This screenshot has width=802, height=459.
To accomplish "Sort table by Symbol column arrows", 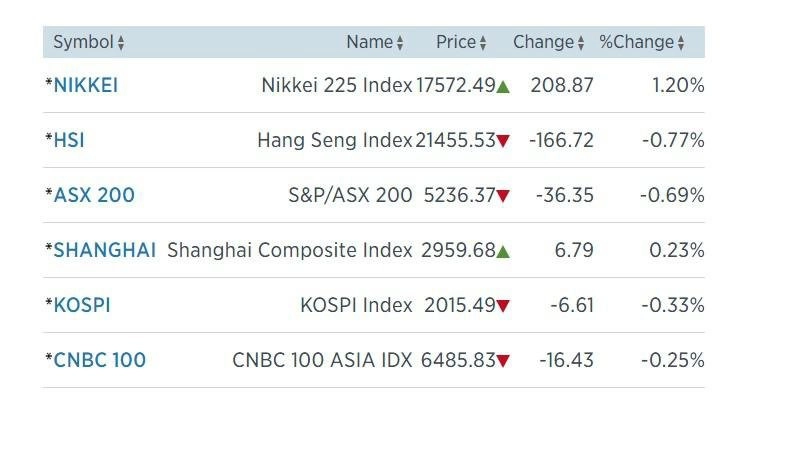I will pos(121,43).
